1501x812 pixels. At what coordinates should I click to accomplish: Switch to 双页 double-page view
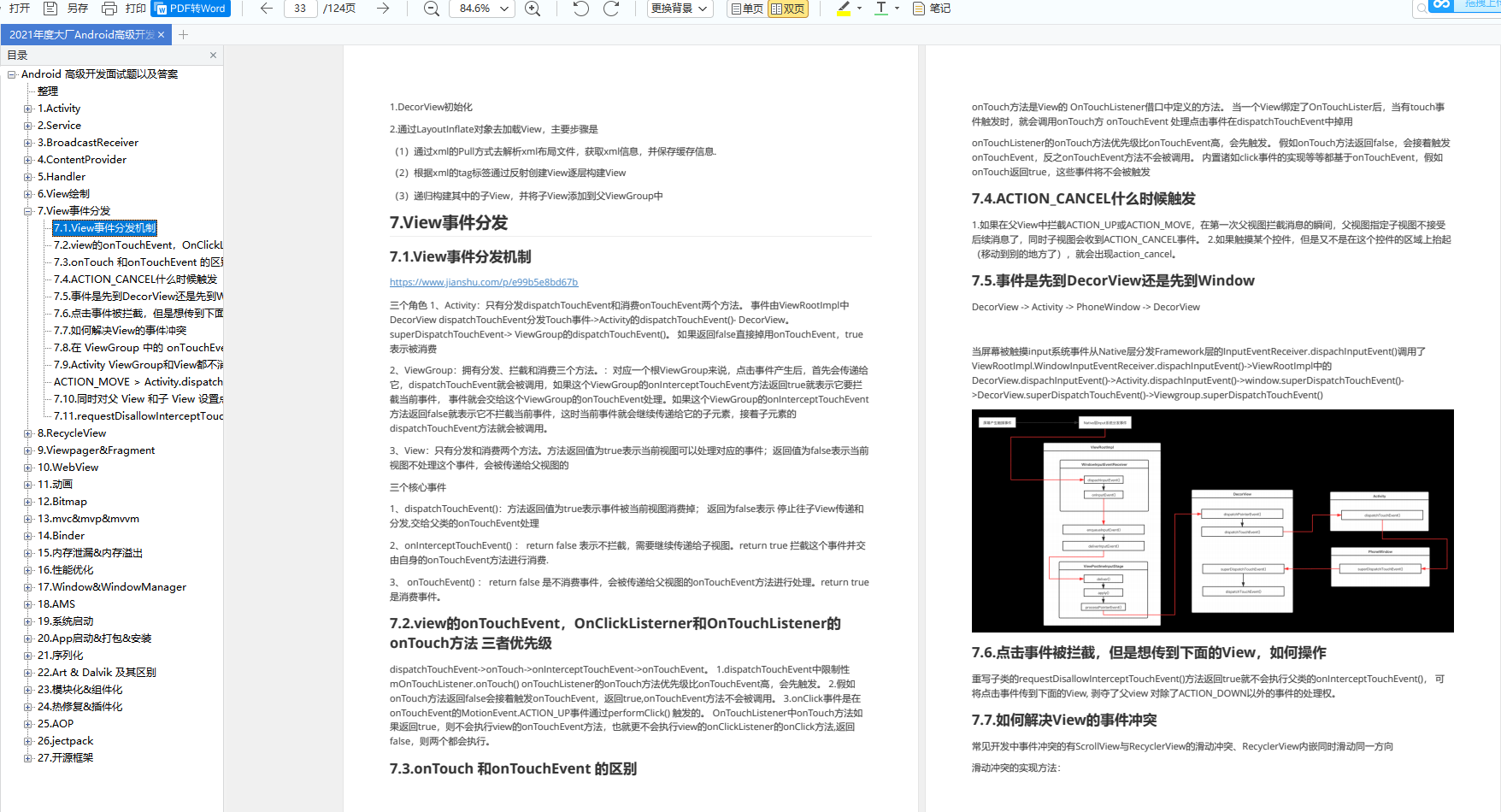(788, 9)
